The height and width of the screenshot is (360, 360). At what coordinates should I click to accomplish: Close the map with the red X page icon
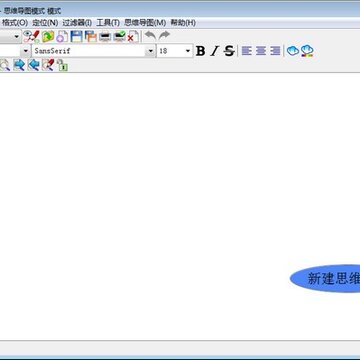[133, 37]
